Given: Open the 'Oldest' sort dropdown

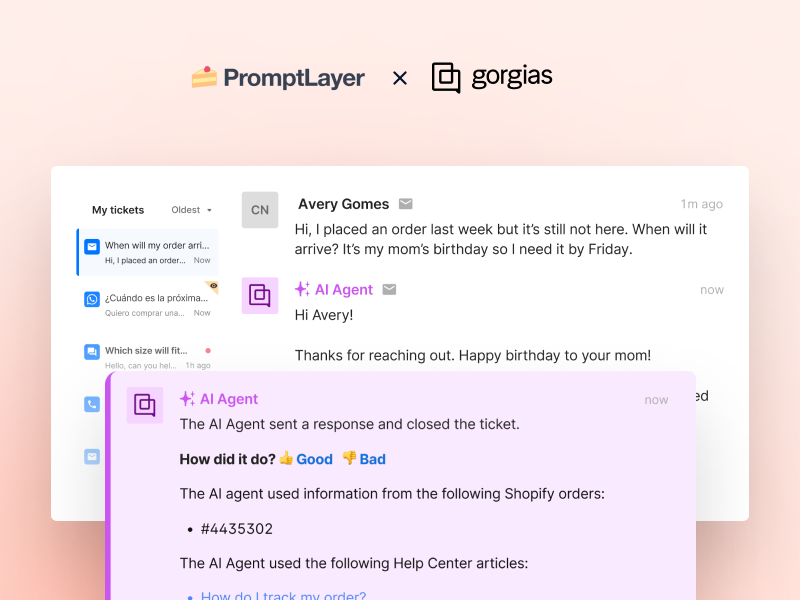Looking at the screenshot, I should (x=191, y=210).
